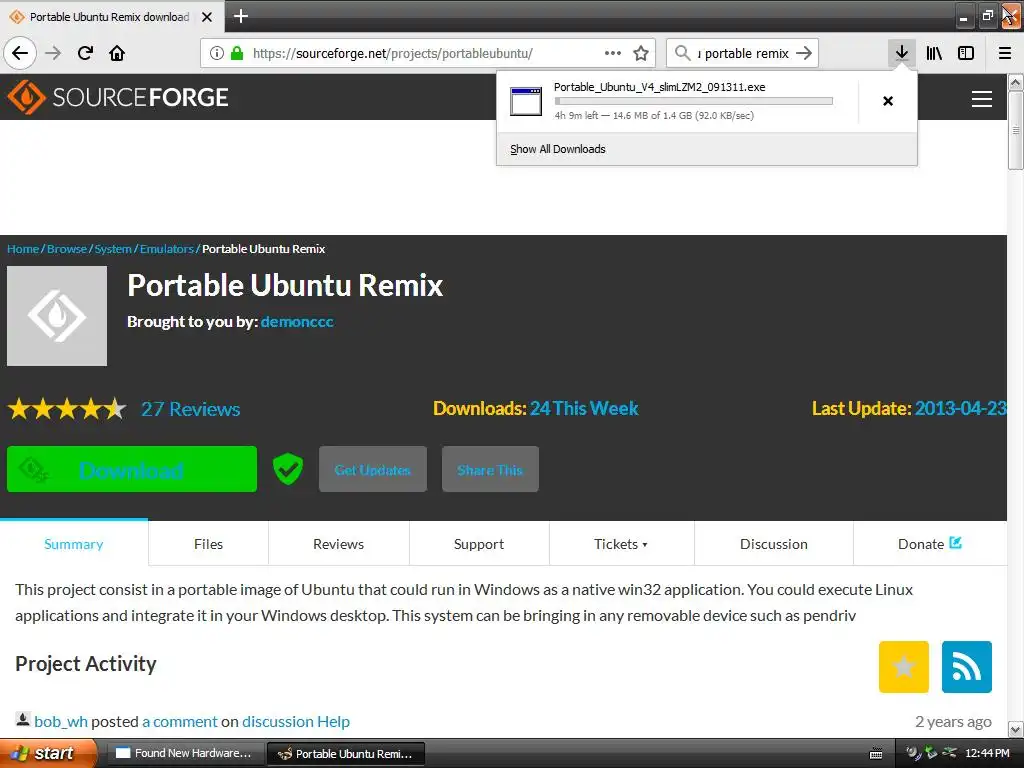Click the search box with 'portable remix'
Screen dimensions: 1024x768
(743, 53)
